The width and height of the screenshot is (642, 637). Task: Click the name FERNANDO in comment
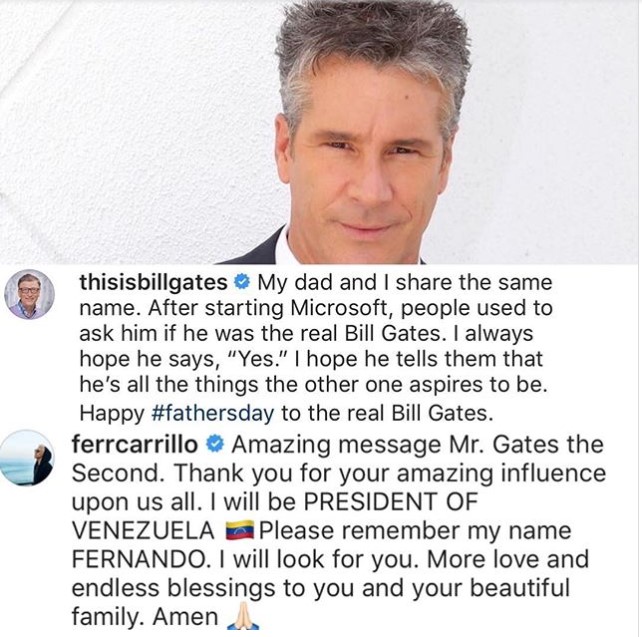pyautogui.click(x=140, y=559)
